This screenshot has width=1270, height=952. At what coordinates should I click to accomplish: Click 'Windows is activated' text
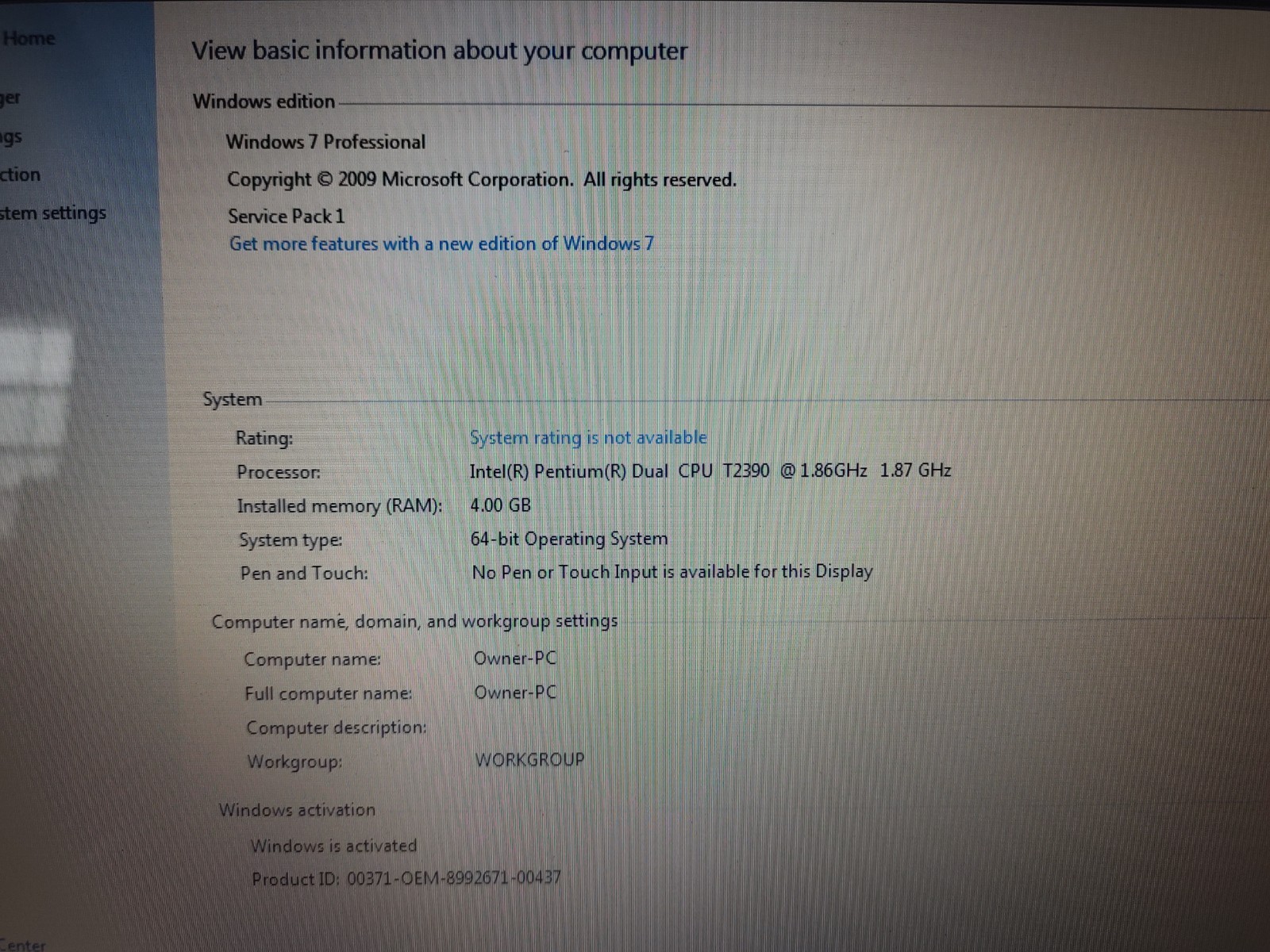click(x=334, y=846)
